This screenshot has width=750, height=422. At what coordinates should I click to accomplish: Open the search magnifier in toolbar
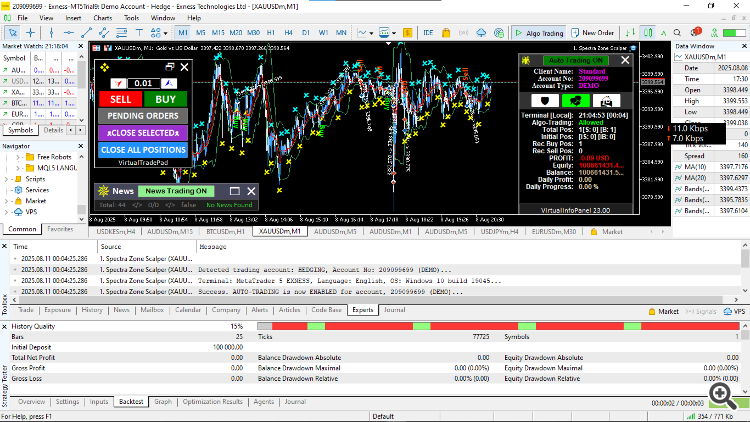677,33
